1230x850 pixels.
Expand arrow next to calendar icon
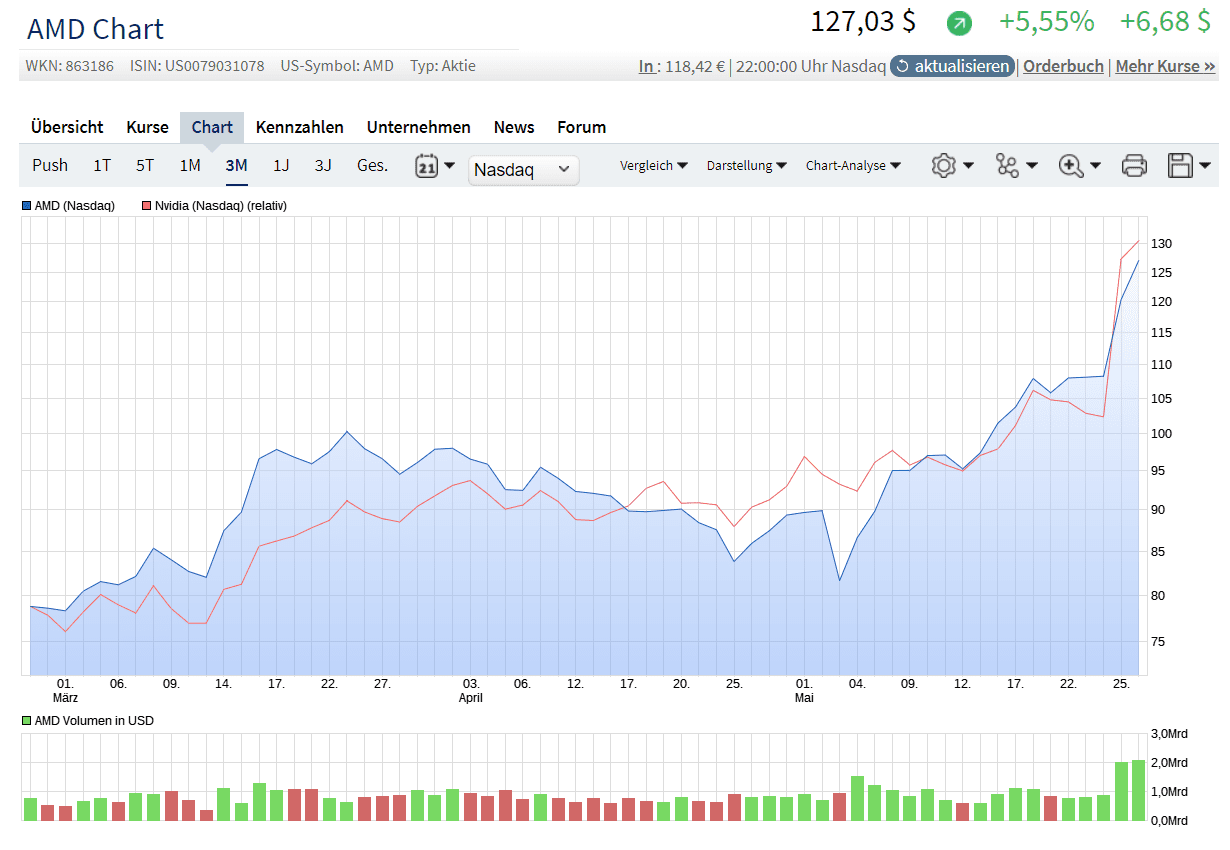click(449, 166)
